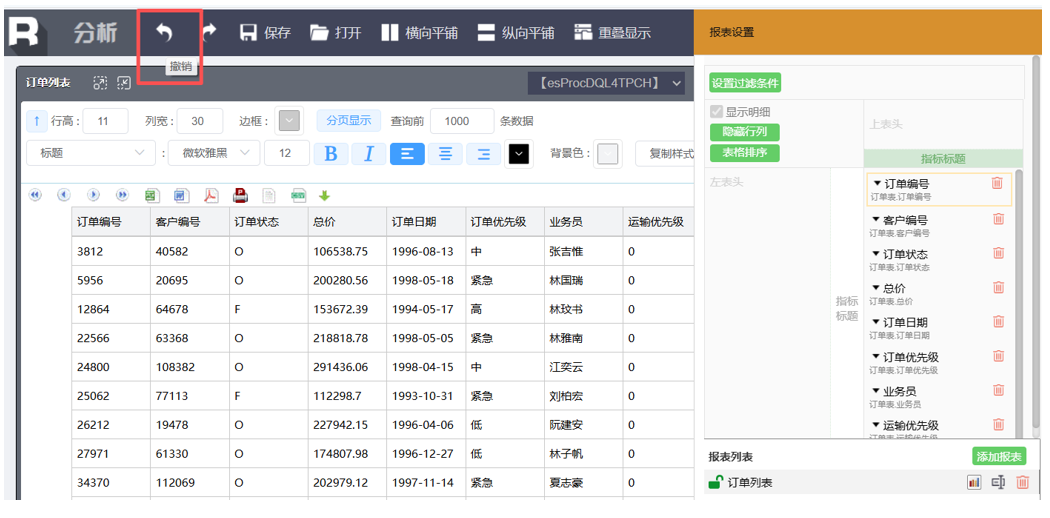Export the report as PDF icon
The image size is (1050, 518).
(x=211, y=195)
